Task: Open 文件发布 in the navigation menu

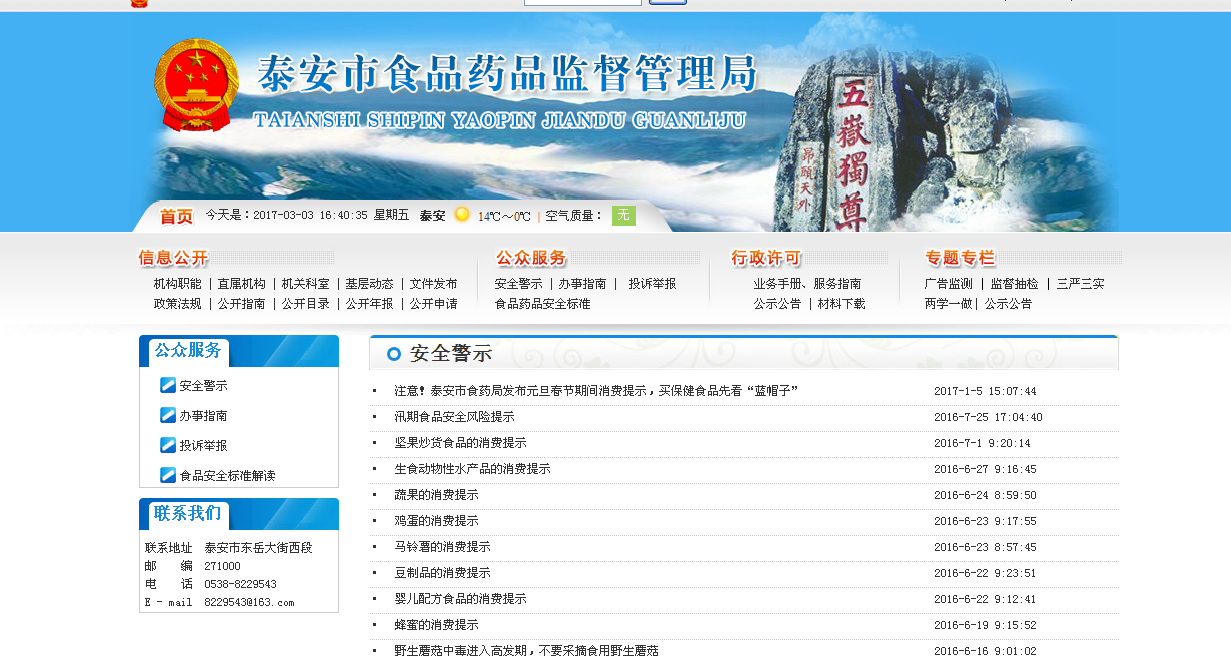Action: (x=433, y=284)
